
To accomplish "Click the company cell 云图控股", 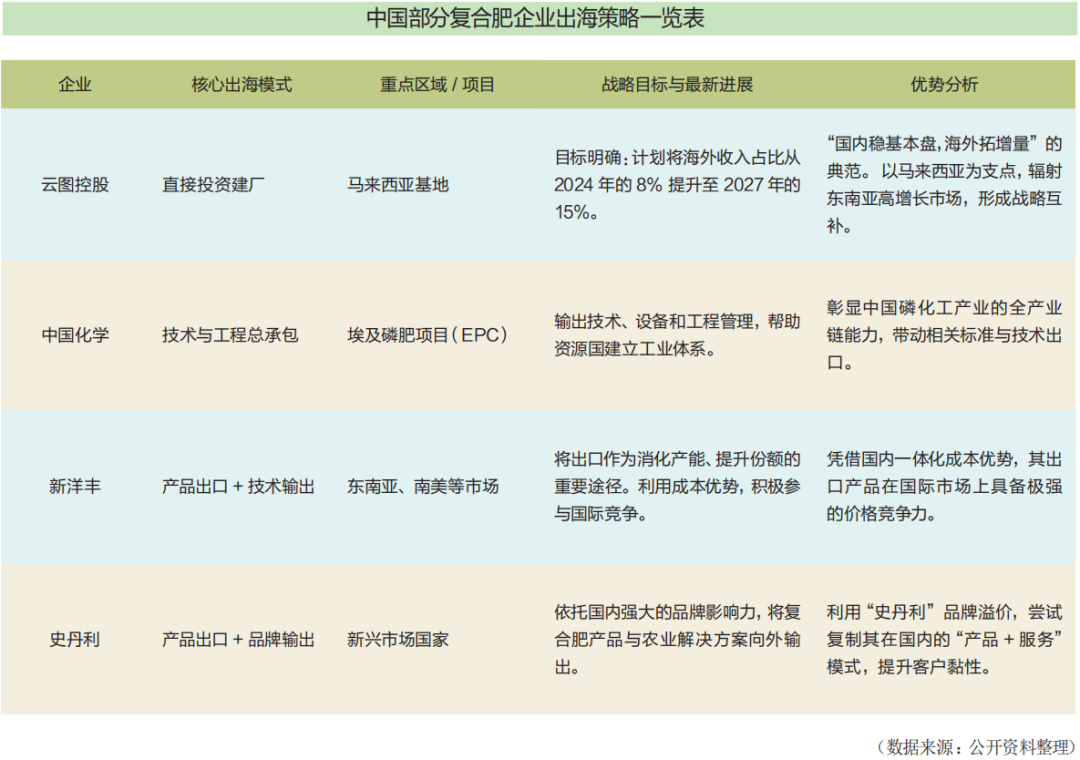I will [75, 185].
